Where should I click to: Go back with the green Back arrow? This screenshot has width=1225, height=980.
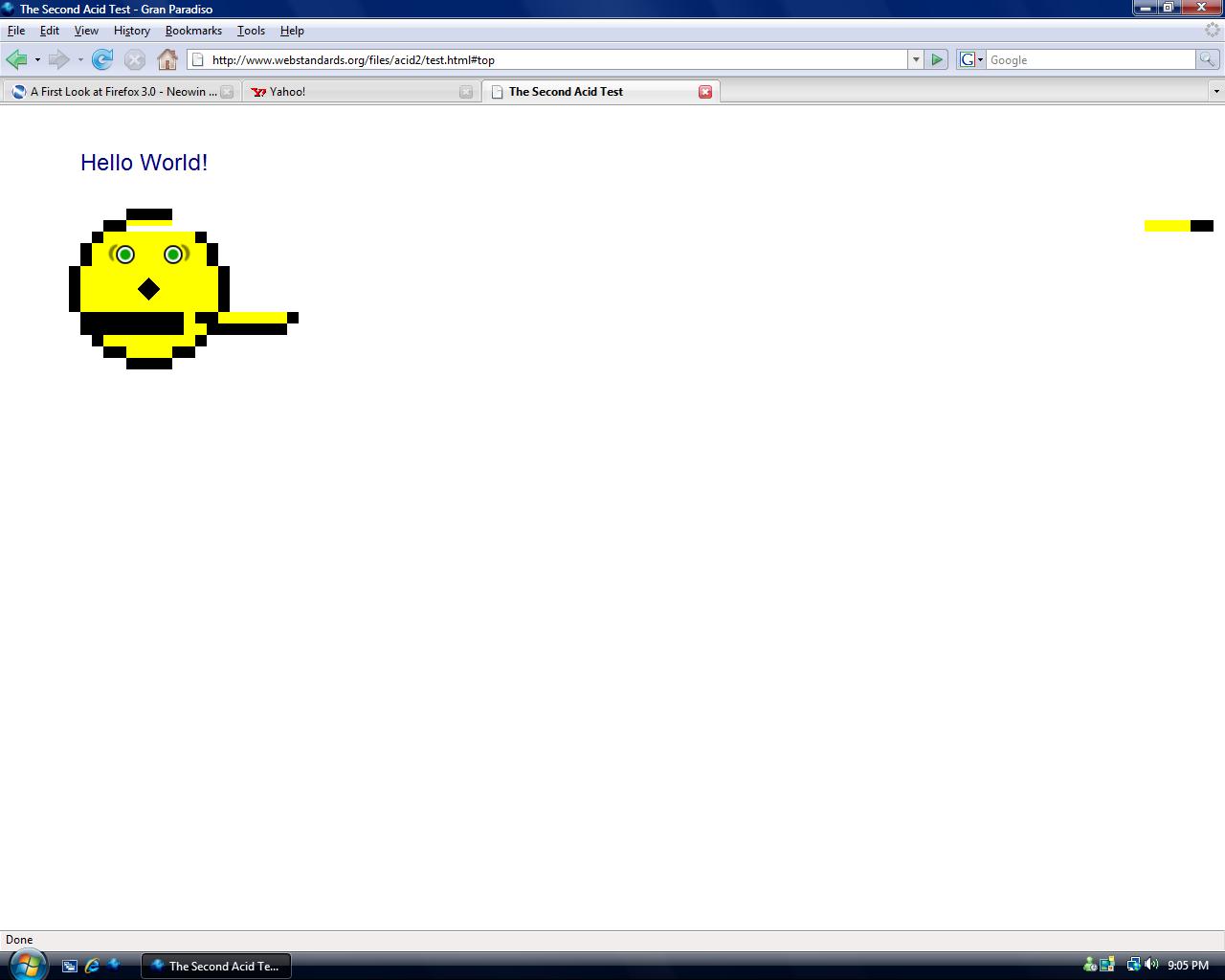point(16,59)
